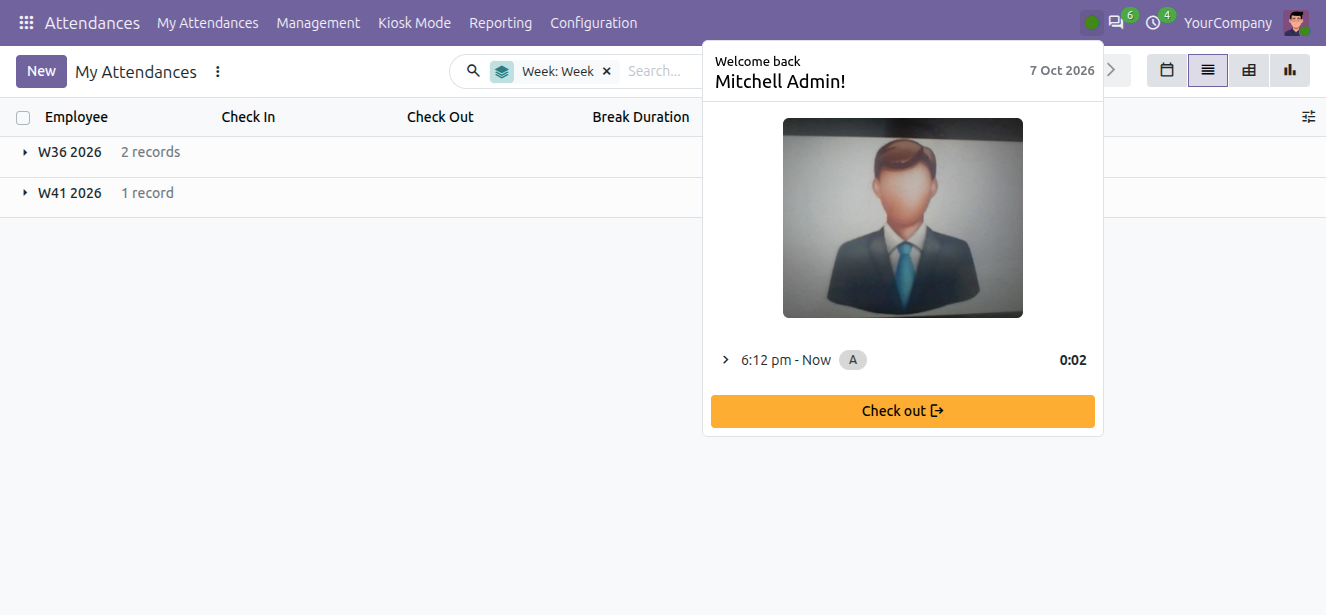1326x615 pixels.
Task: Expand the W36 2026 group
Action: tap(25, 152)
